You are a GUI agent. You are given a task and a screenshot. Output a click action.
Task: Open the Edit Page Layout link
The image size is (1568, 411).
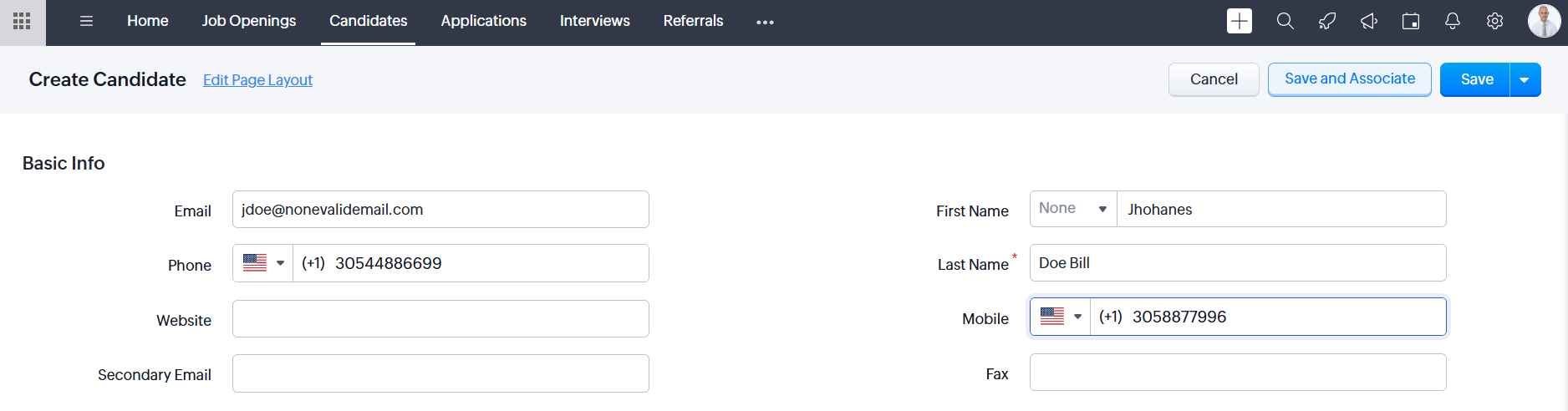(x=257, y=80)
